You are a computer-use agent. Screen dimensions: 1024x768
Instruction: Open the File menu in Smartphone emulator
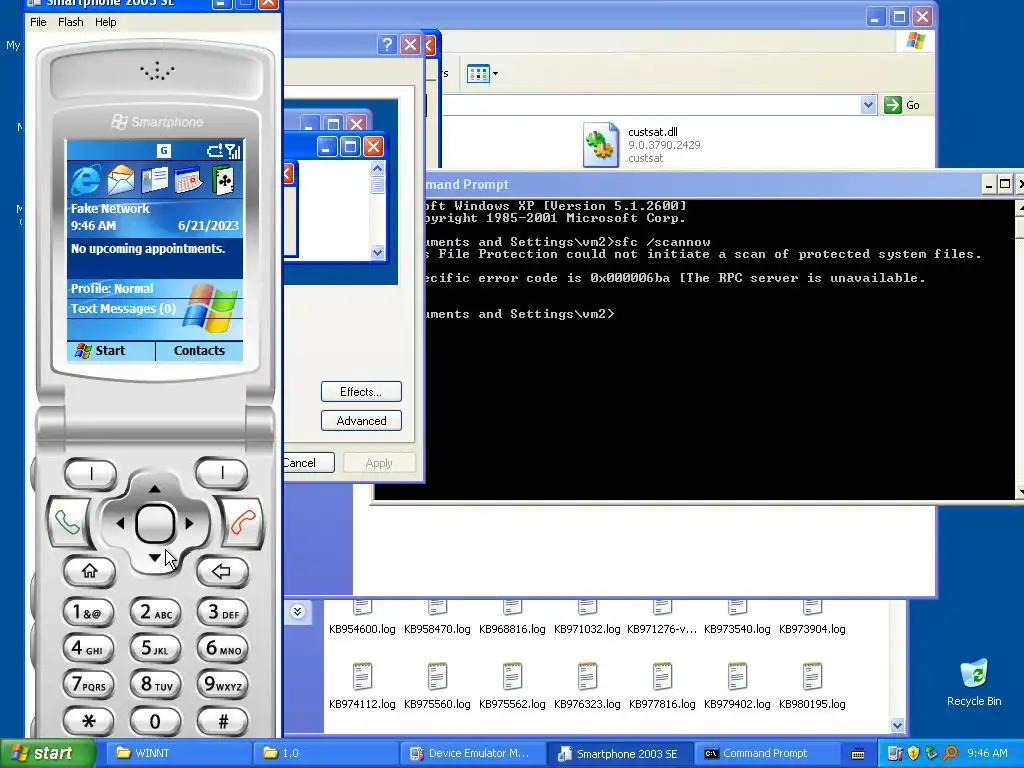[39, 22]
